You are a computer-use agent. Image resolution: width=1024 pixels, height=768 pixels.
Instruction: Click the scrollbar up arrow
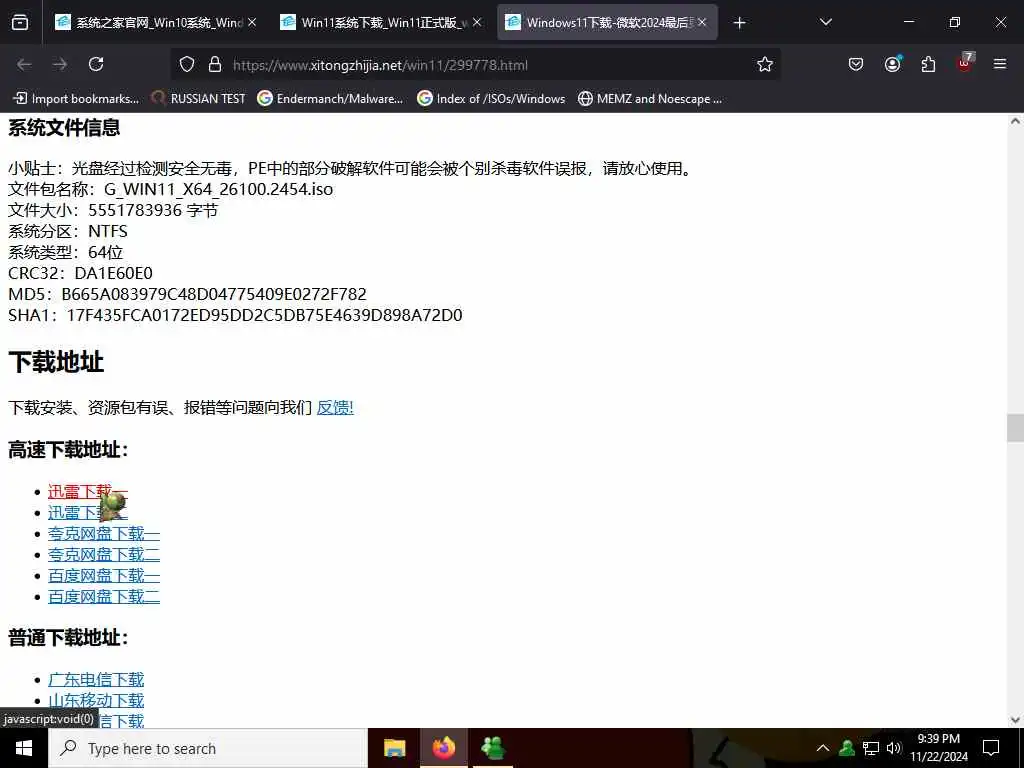tap(1015, 121)
